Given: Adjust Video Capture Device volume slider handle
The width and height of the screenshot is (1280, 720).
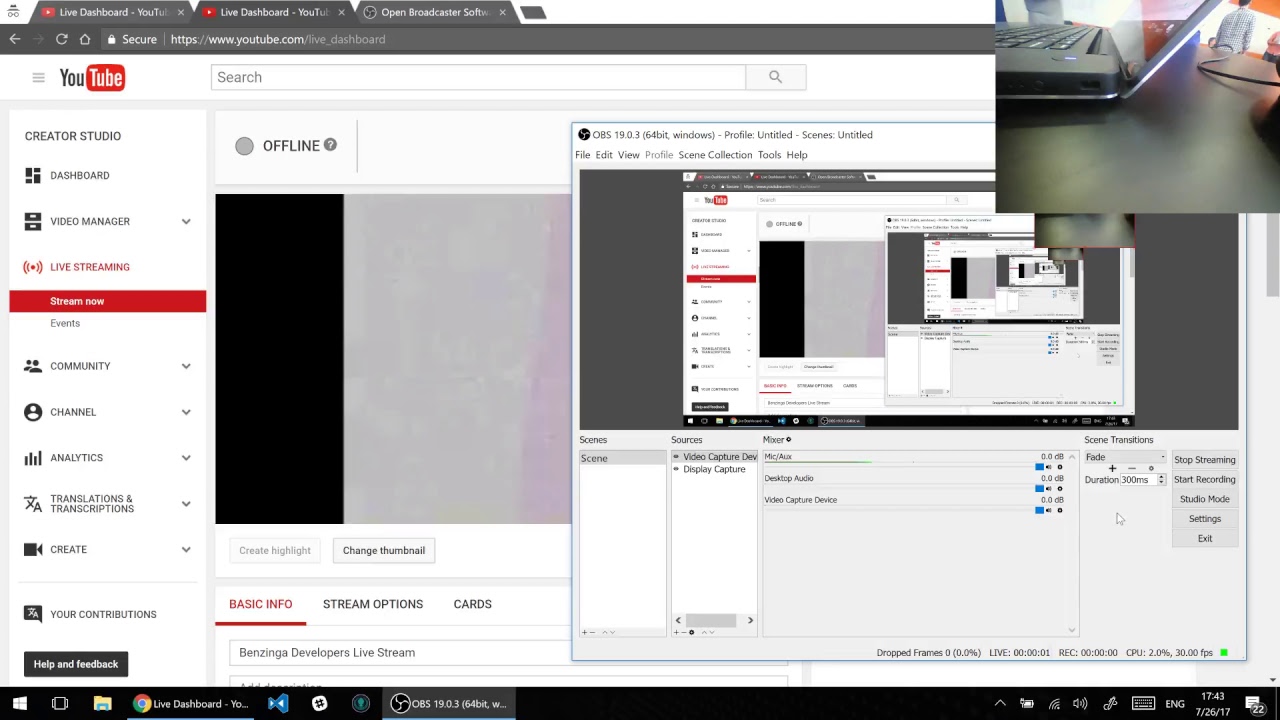Looking at the screenshot, I should (x=1039, y=510).
